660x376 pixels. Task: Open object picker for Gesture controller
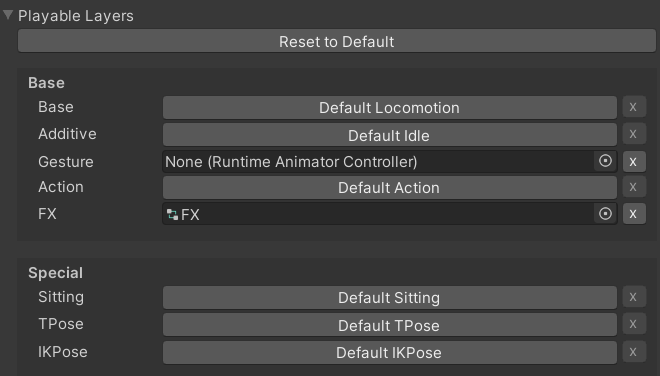(x=605, y=161)
